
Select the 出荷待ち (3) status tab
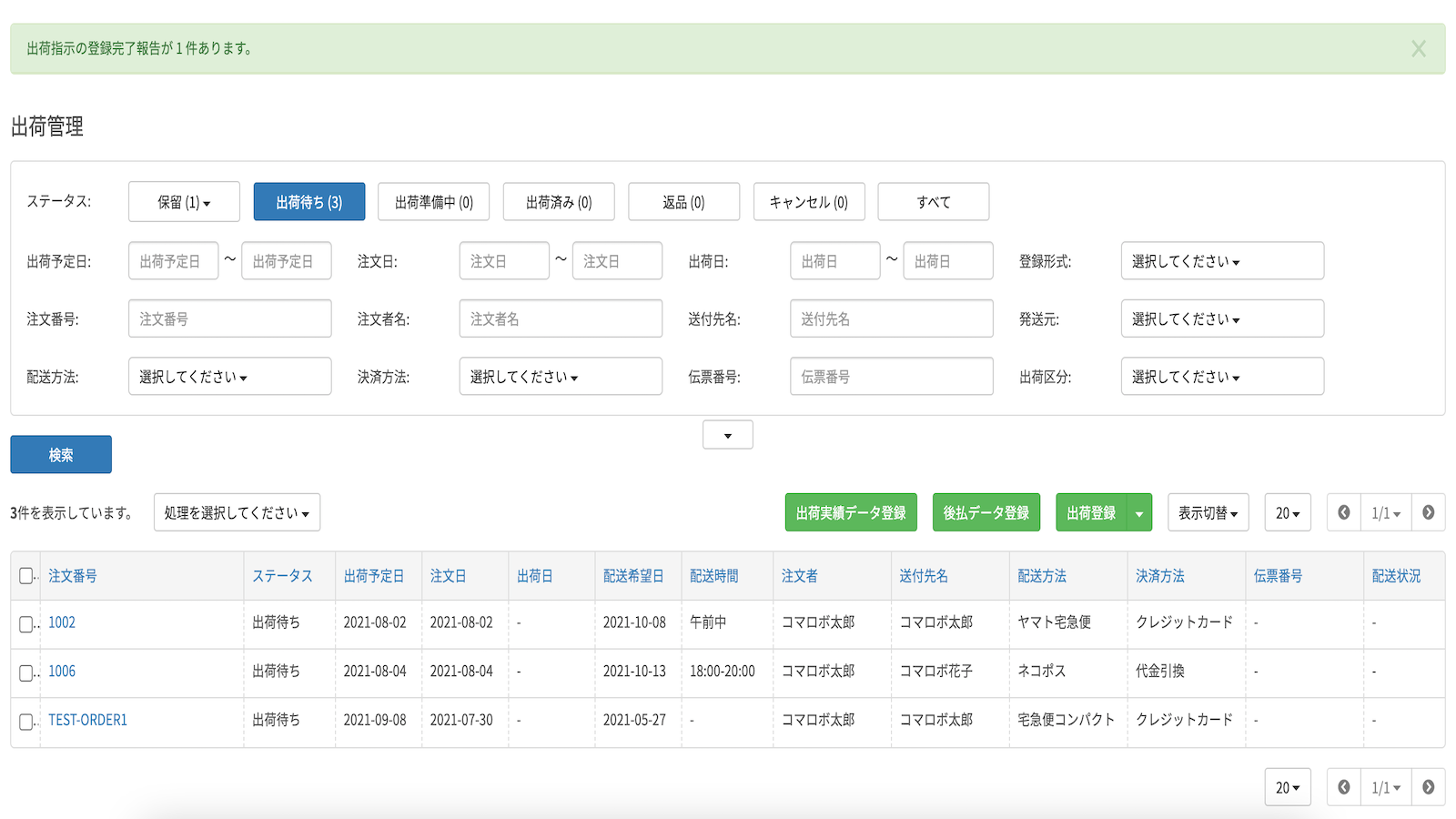(309, 202)
